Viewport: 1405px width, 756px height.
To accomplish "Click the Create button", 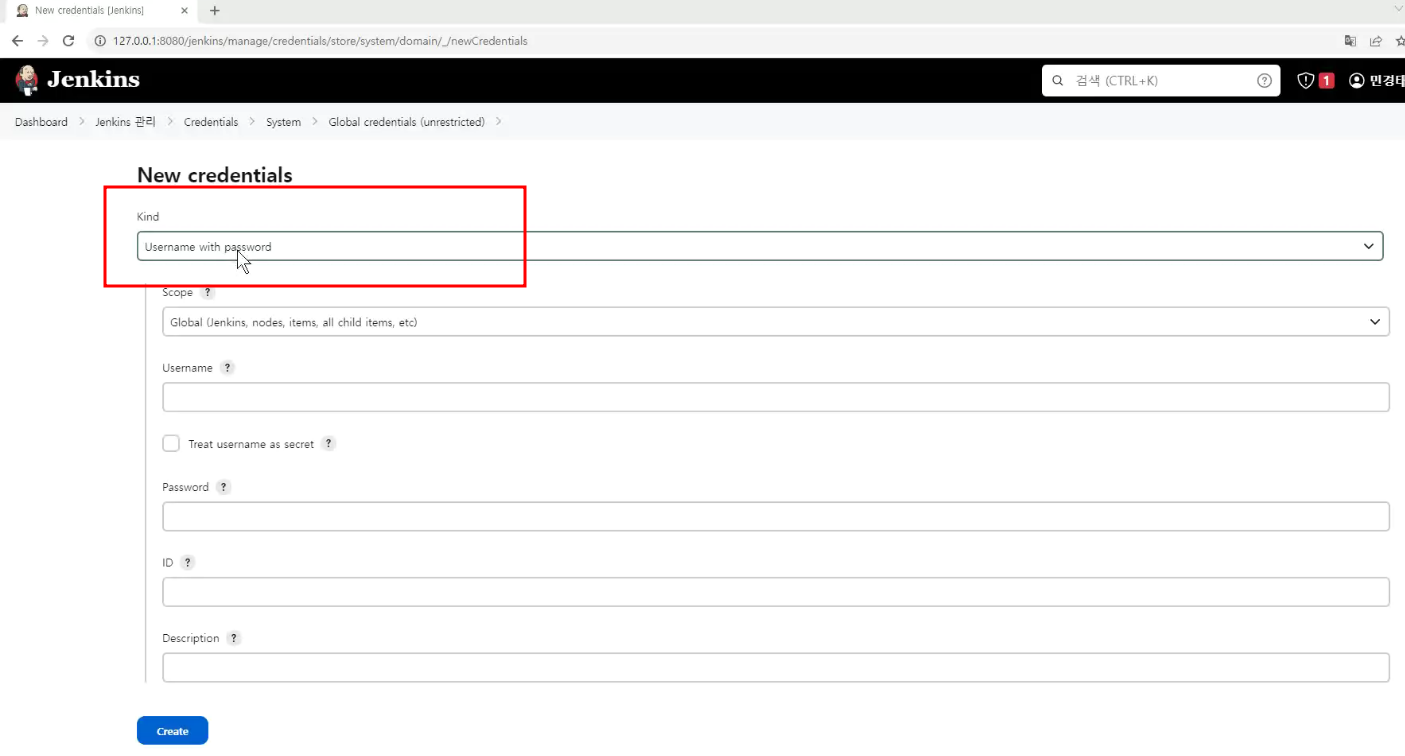I will (x=172, y=731).
